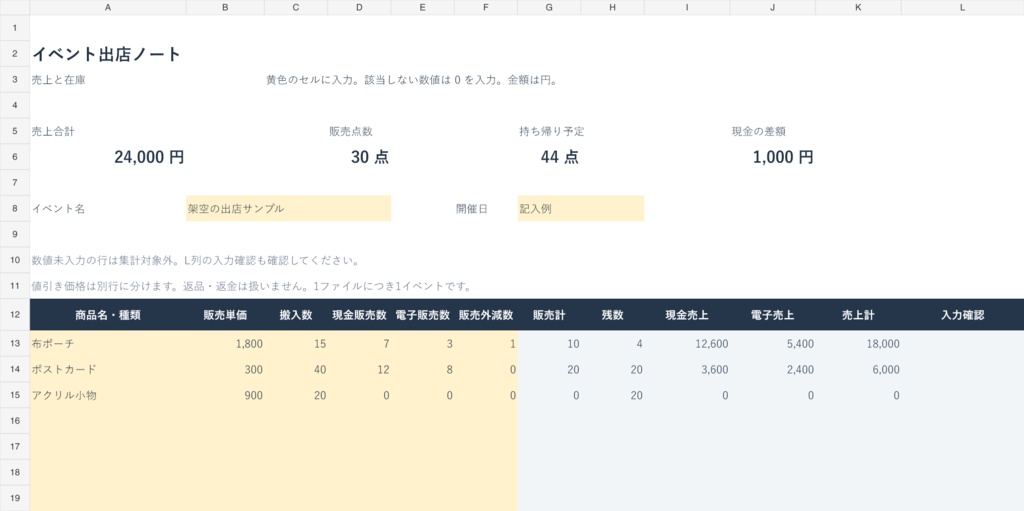
Task: Click the row 11 note about 値引き価格
Action: (251, 286)
